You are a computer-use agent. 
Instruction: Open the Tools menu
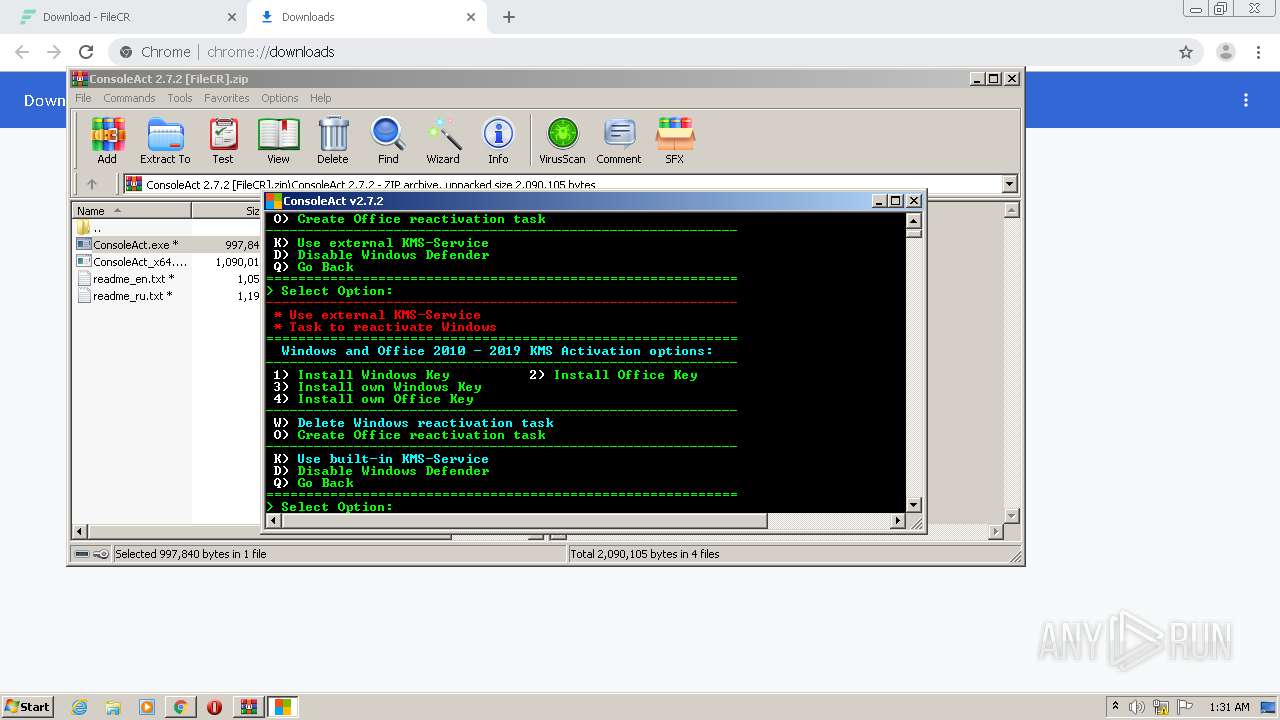pyautogui.click(x=180, y=98)
